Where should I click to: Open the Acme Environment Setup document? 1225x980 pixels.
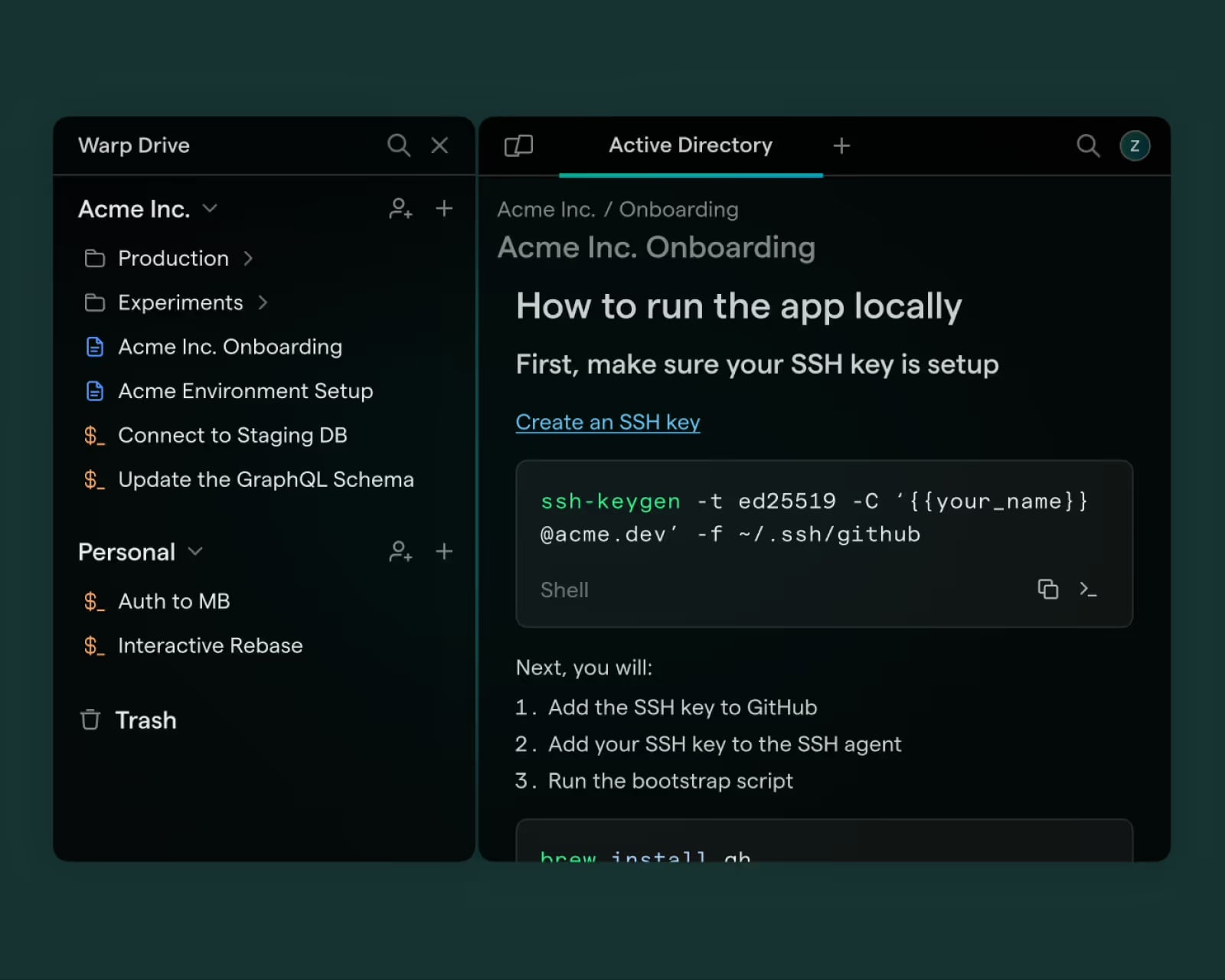pos(245,390)
